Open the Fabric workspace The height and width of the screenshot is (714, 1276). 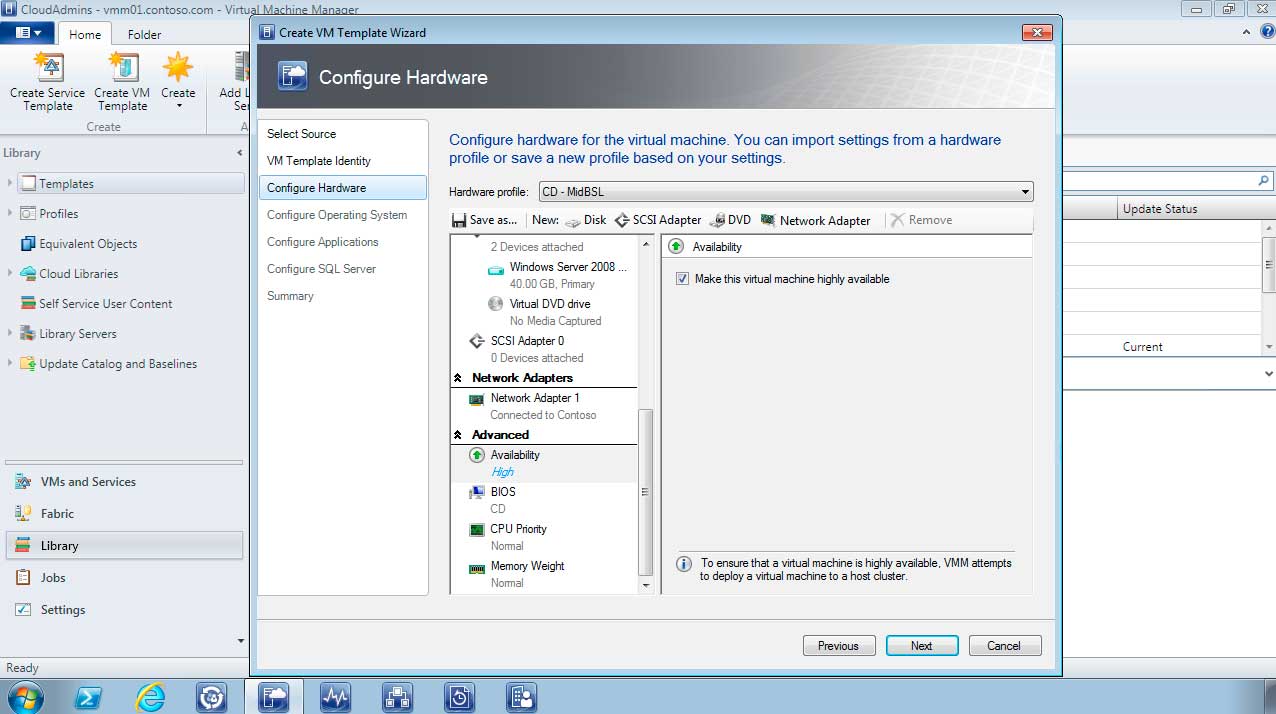[124, 514]
